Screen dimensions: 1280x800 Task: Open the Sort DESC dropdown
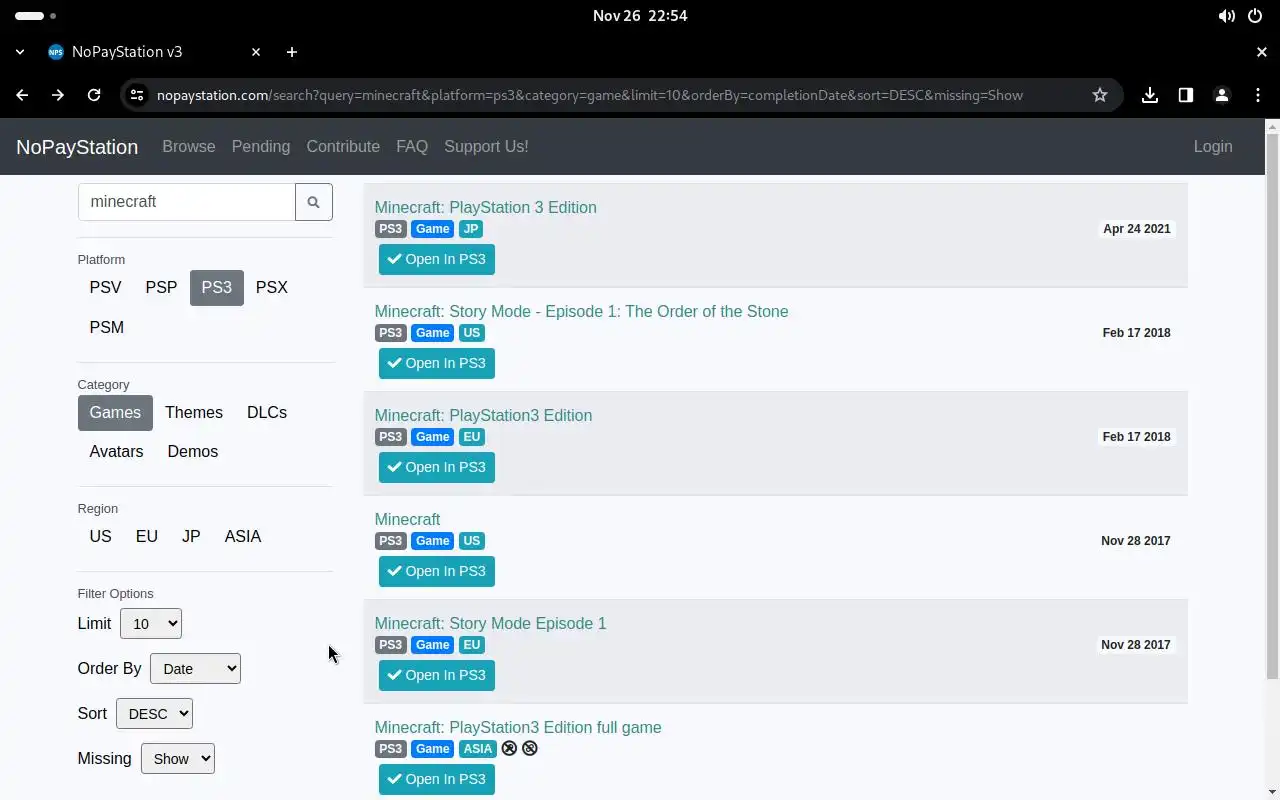coord(154,714)
